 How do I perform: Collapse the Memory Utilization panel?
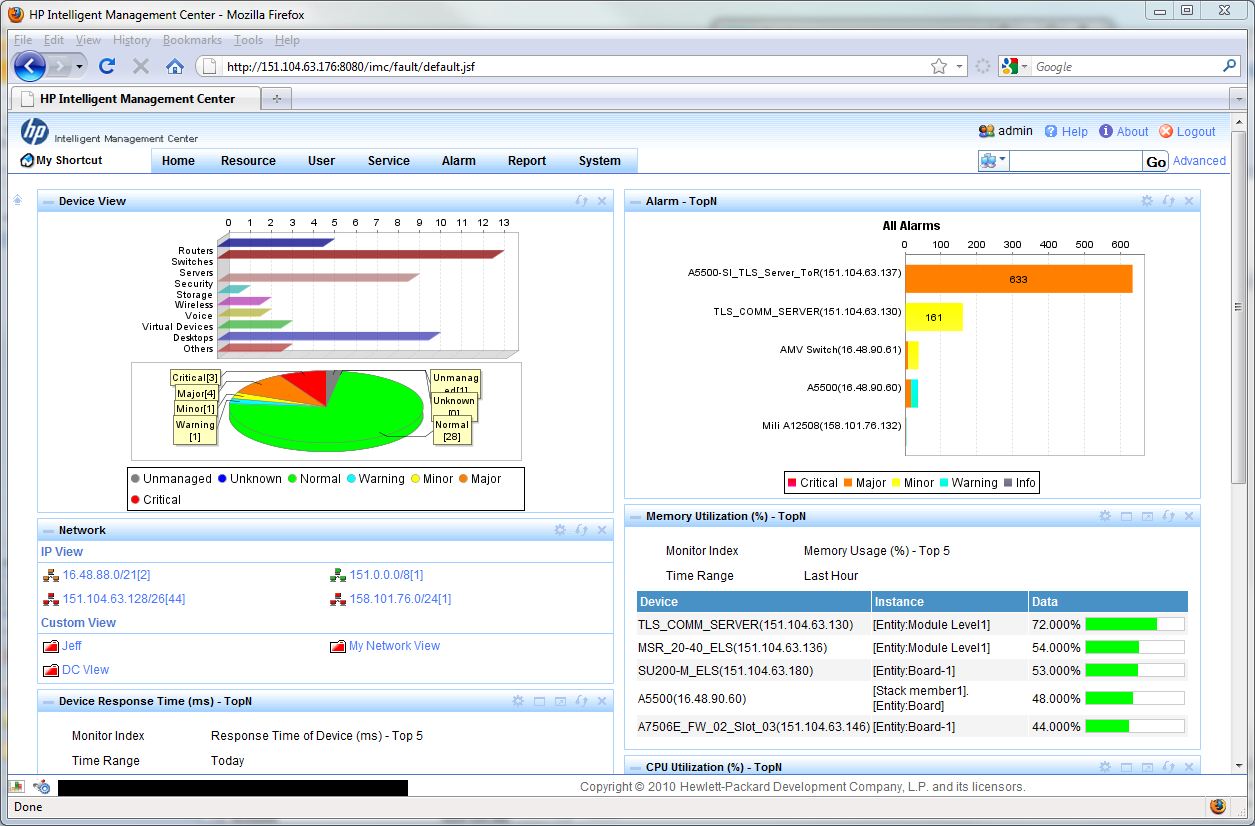[634, 516]
